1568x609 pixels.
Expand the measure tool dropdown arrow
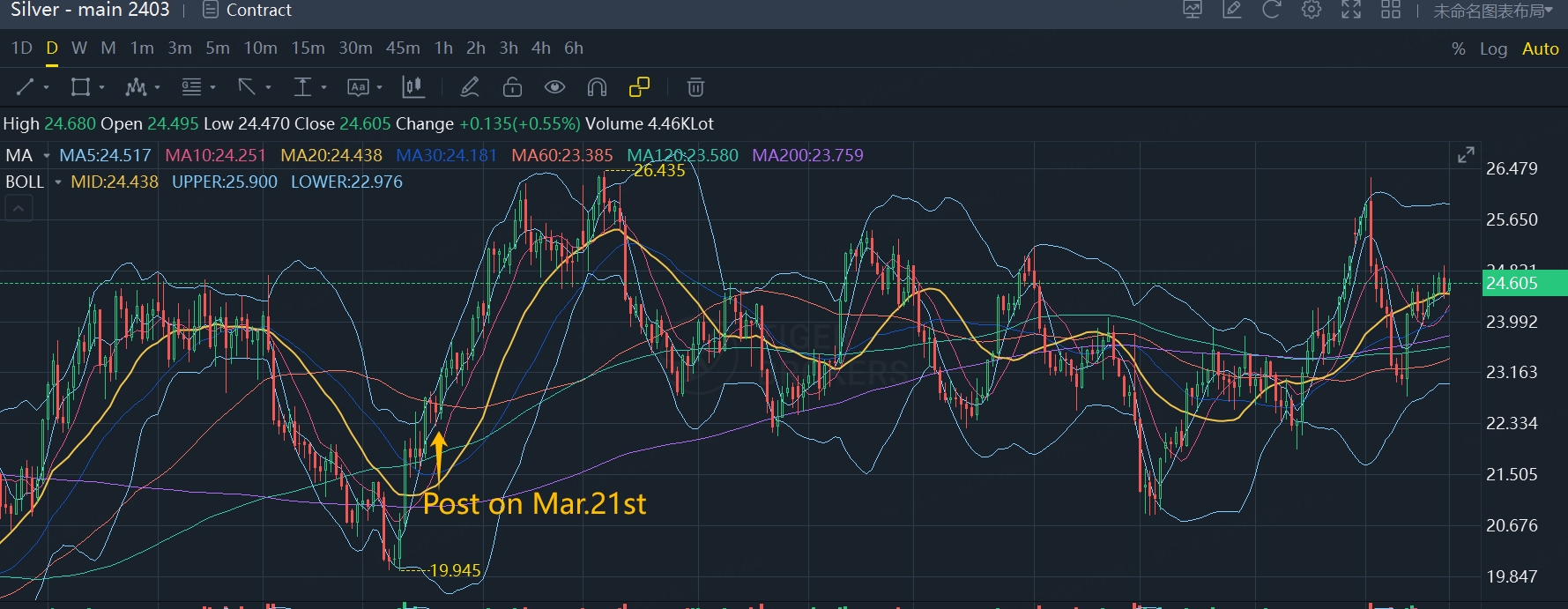point(323,88)
